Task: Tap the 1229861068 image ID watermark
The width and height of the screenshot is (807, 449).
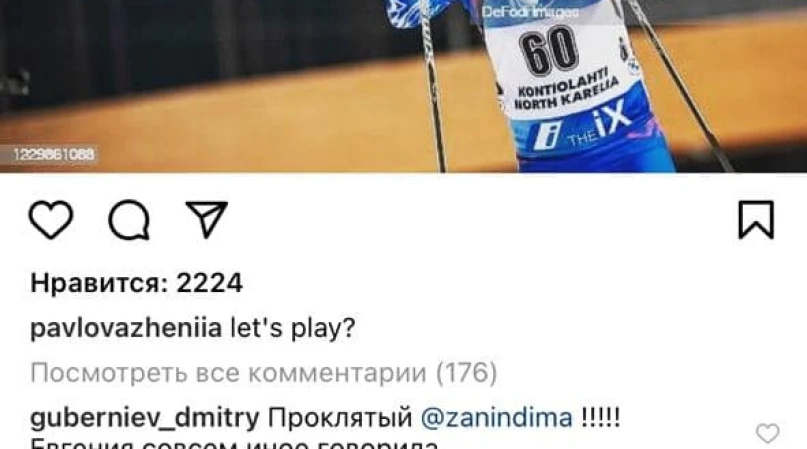Action: click(54, 154)
